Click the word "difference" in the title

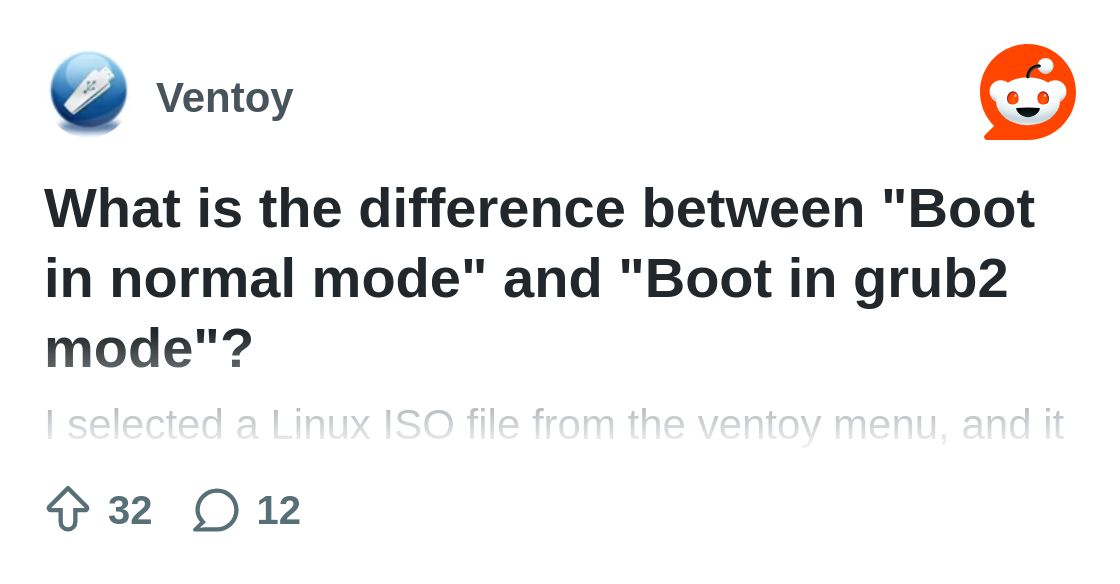(x=491, y=208)
